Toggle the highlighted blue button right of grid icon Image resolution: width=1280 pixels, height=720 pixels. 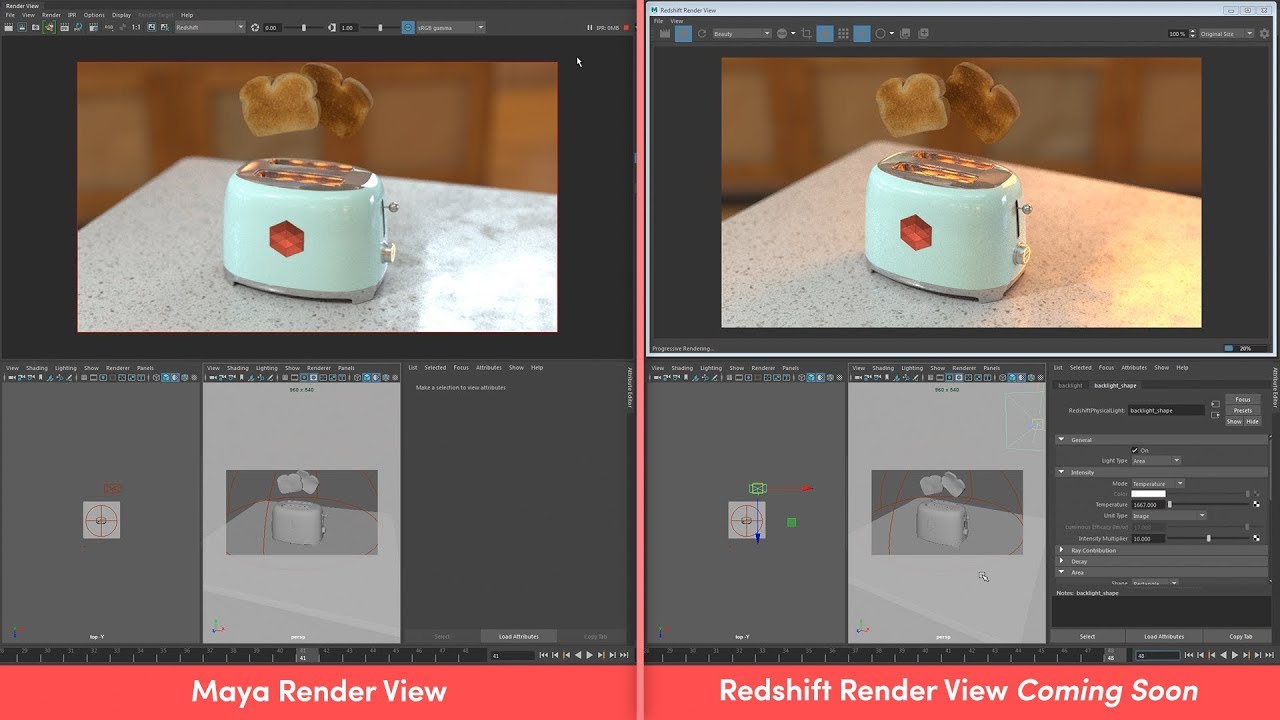[x=862, y=34]
